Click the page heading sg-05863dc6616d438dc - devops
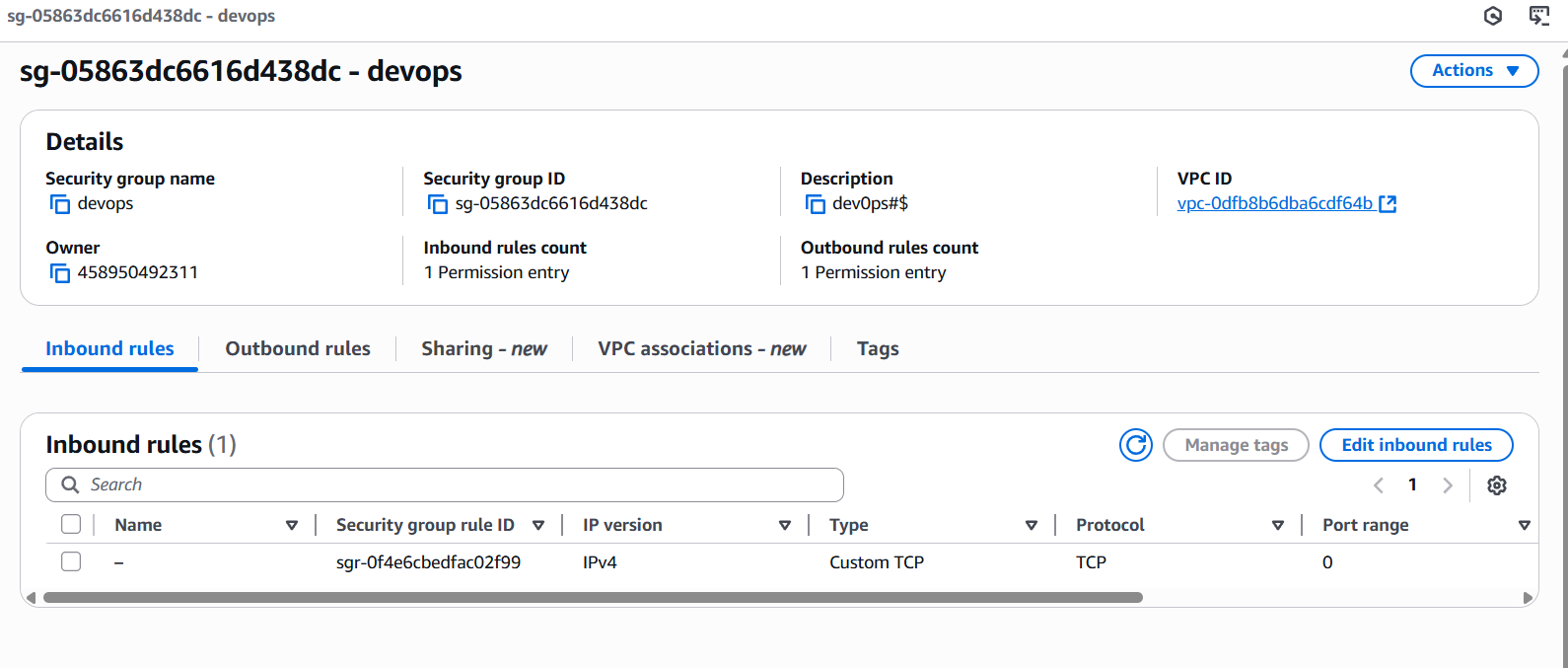The image size is (1568, 668). pyautogui.click(x=241, y=71)
